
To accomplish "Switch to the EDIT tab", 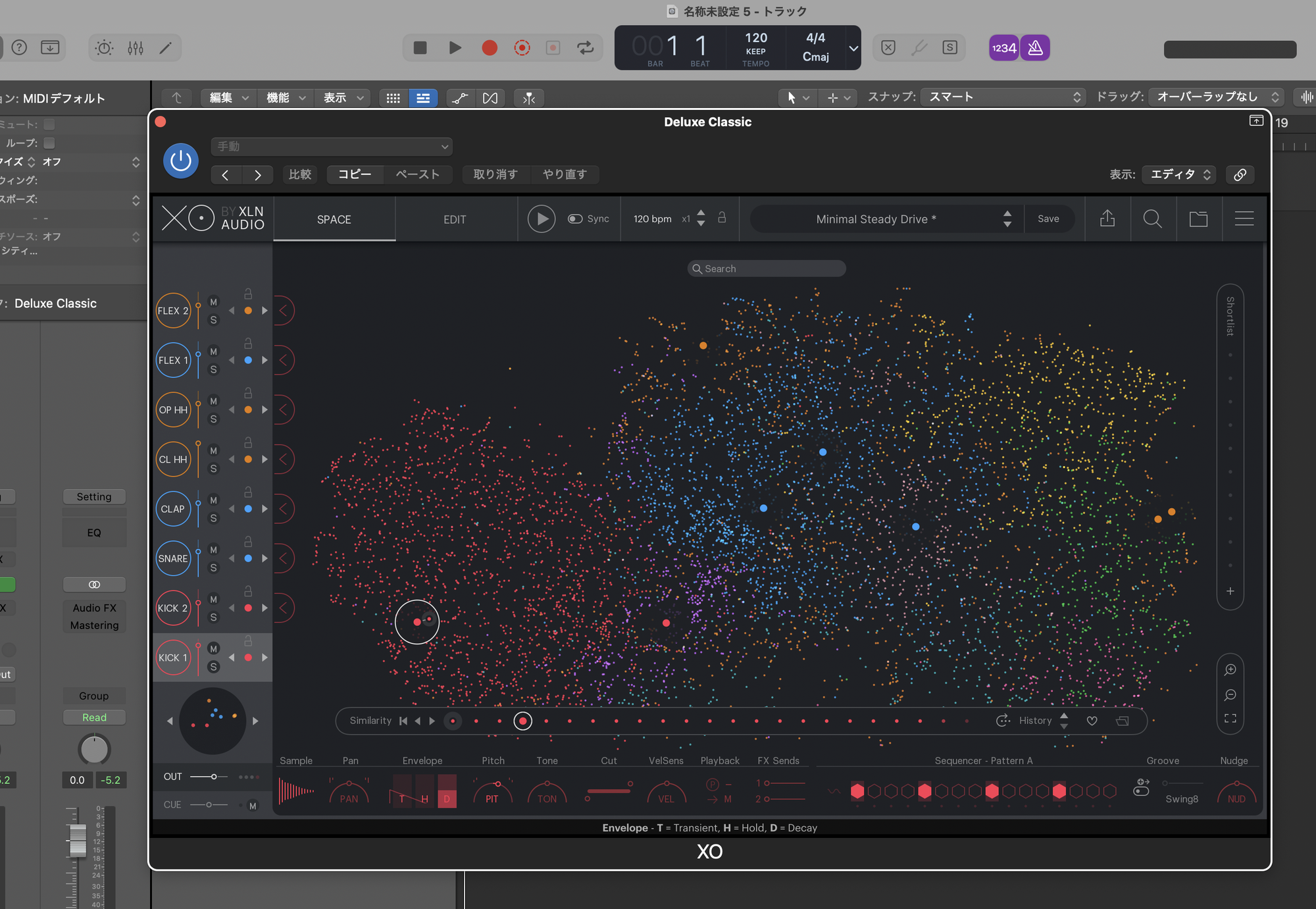I will point(455,219).
